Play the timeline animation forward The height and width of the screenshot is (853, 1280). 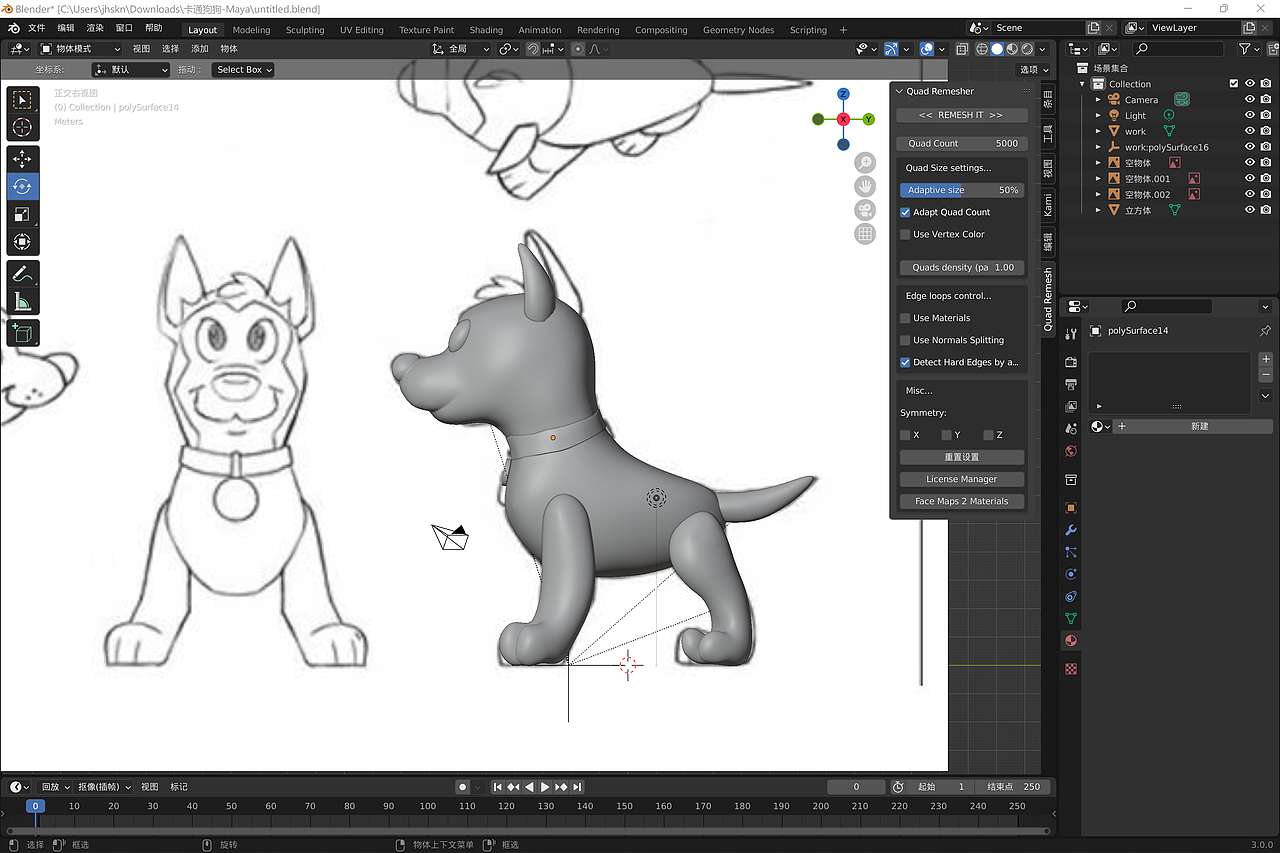click(545, 787)
